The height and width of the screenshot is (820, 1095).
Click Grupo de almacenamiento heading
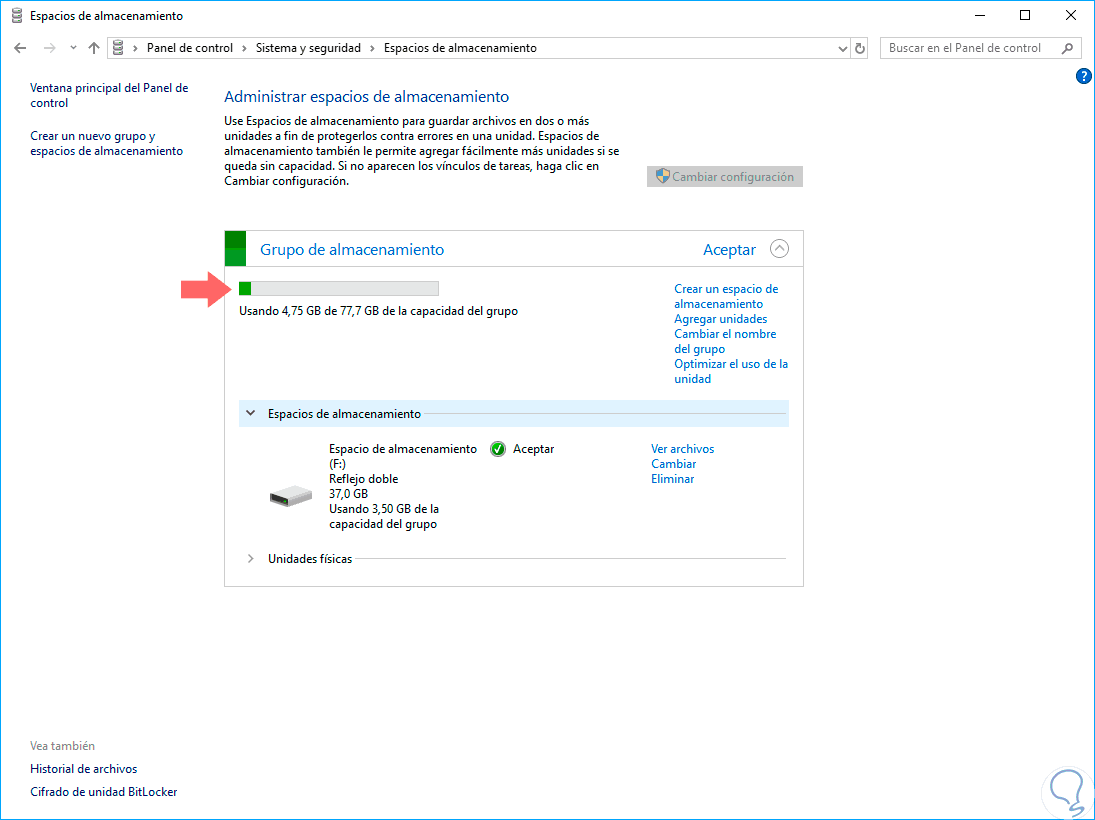[x=352, y=249]
